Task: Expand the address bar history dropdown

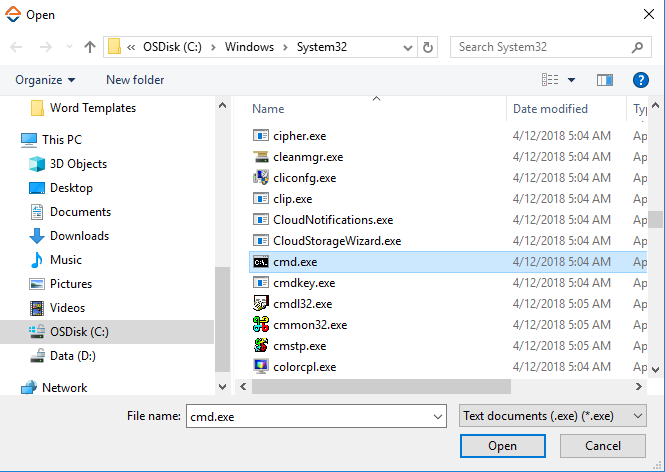Action: point(408,47)
